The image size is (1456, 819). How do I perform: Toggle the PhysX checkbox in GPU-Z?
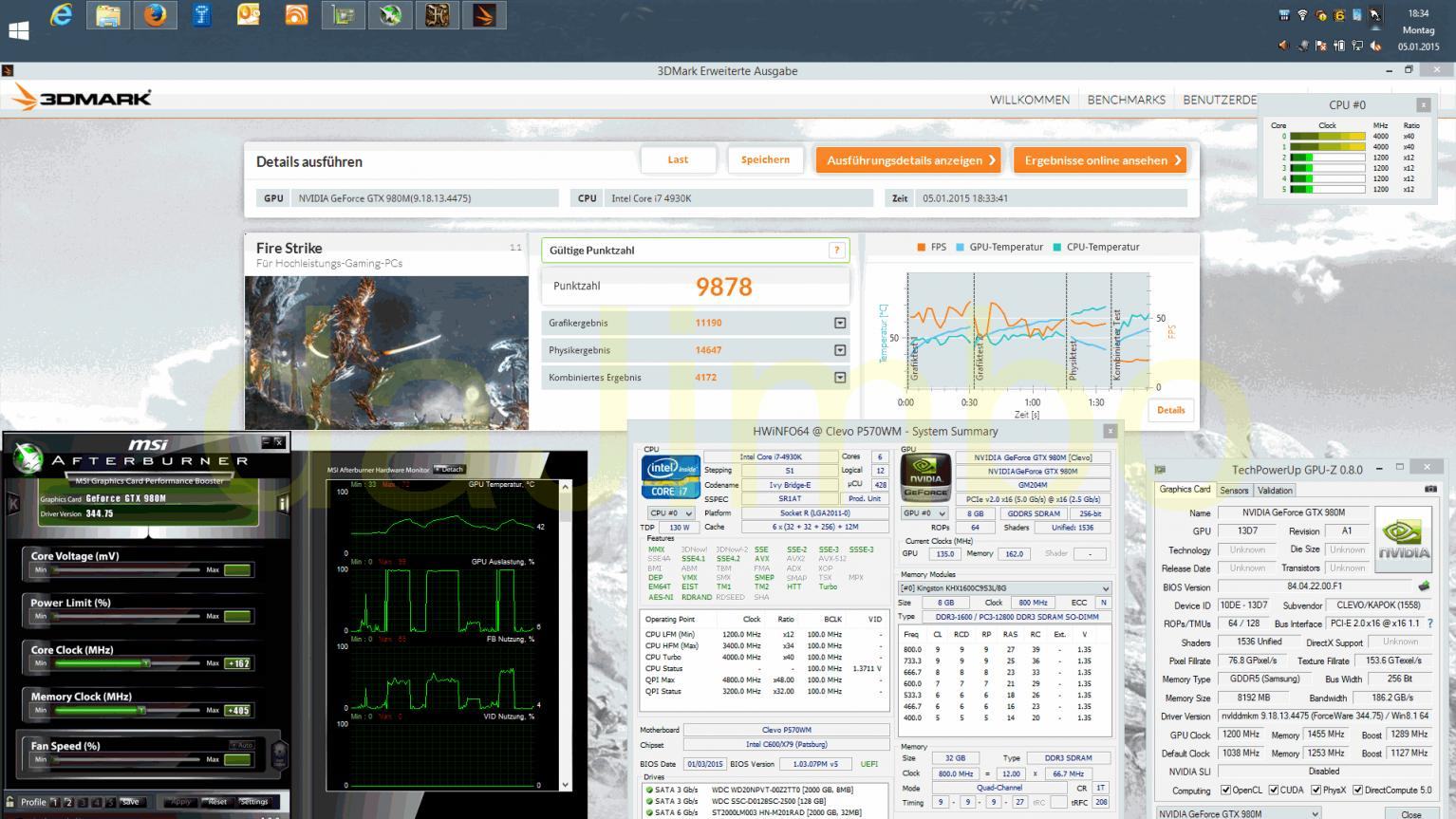1316,790
